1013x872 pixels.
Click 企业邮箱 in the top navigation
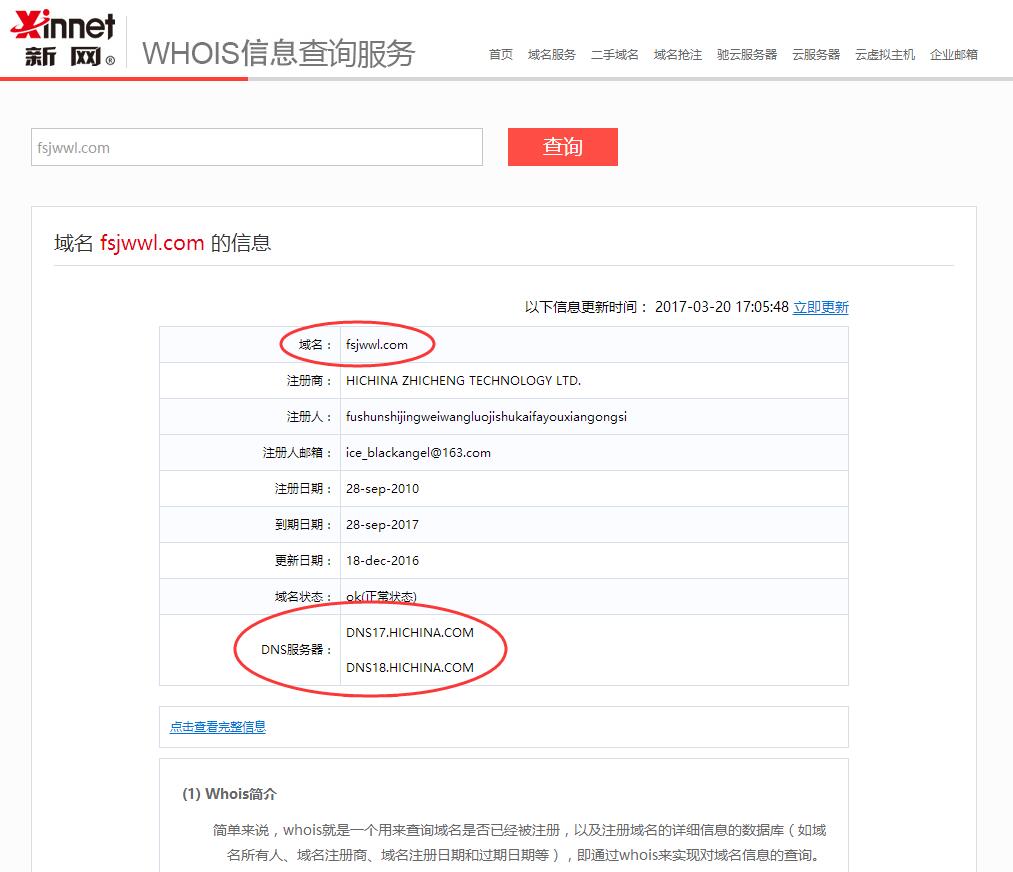tap(954, 55)
